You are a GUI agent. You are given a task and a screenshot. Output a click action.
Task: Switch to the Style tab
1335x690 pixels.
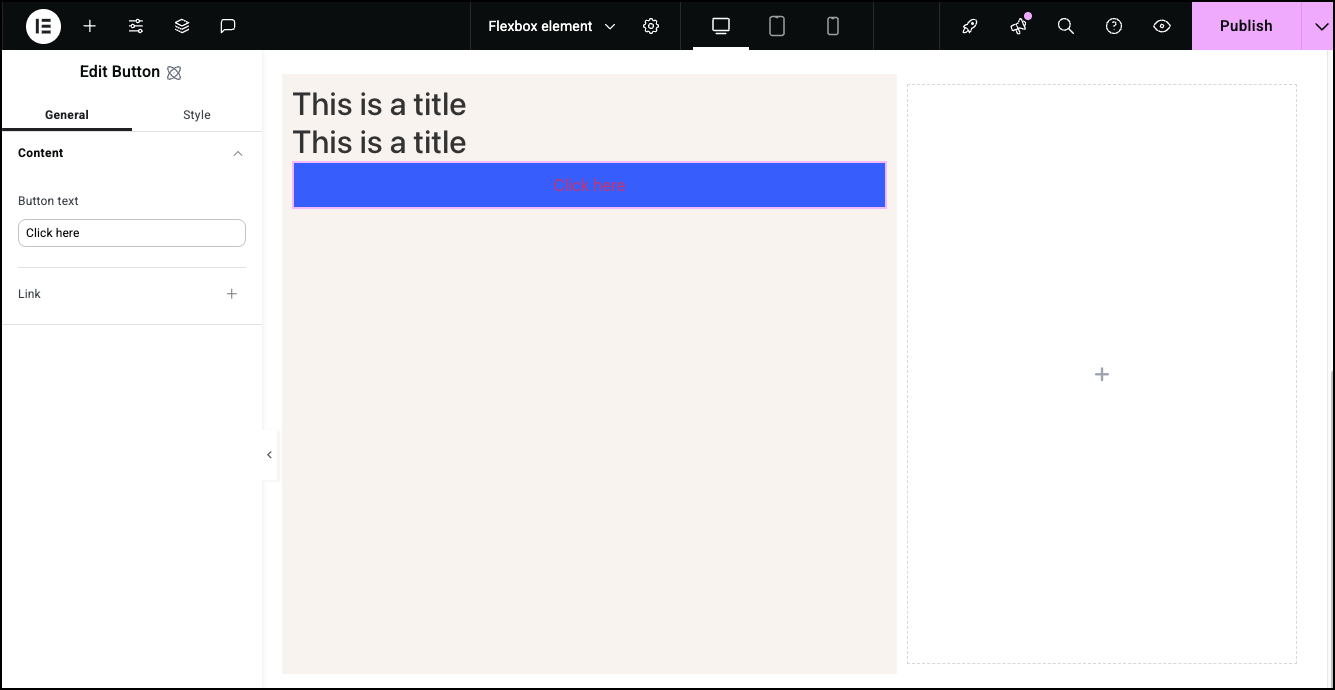[197, 115]
